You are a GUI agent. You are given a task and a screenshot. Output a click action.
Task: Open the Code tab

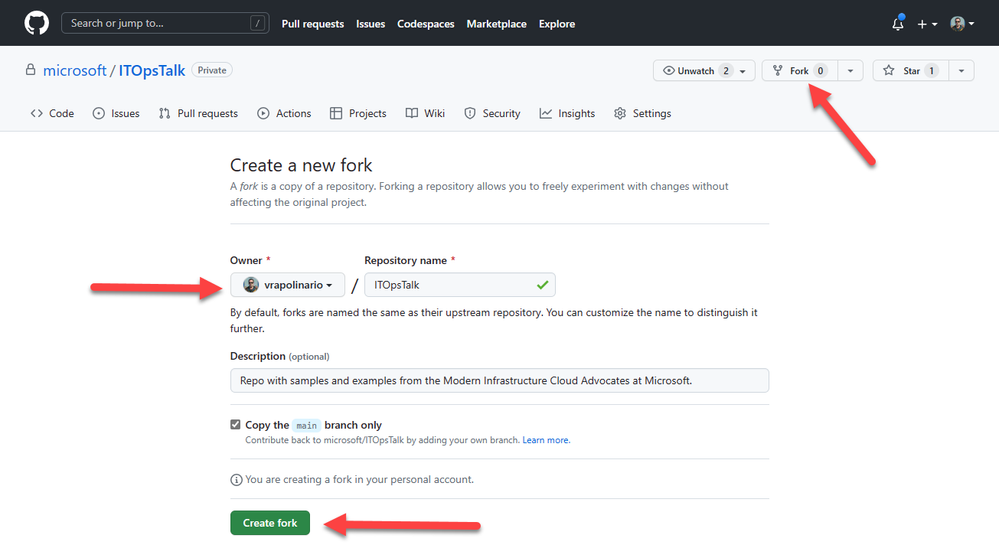click(x=53, y=114)
